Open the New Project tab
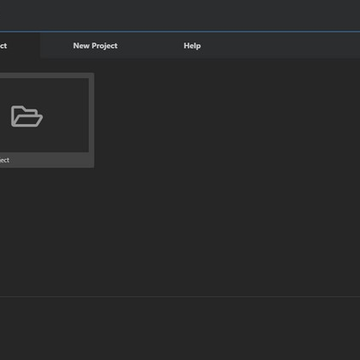The image size is (360, 360). 95,46
